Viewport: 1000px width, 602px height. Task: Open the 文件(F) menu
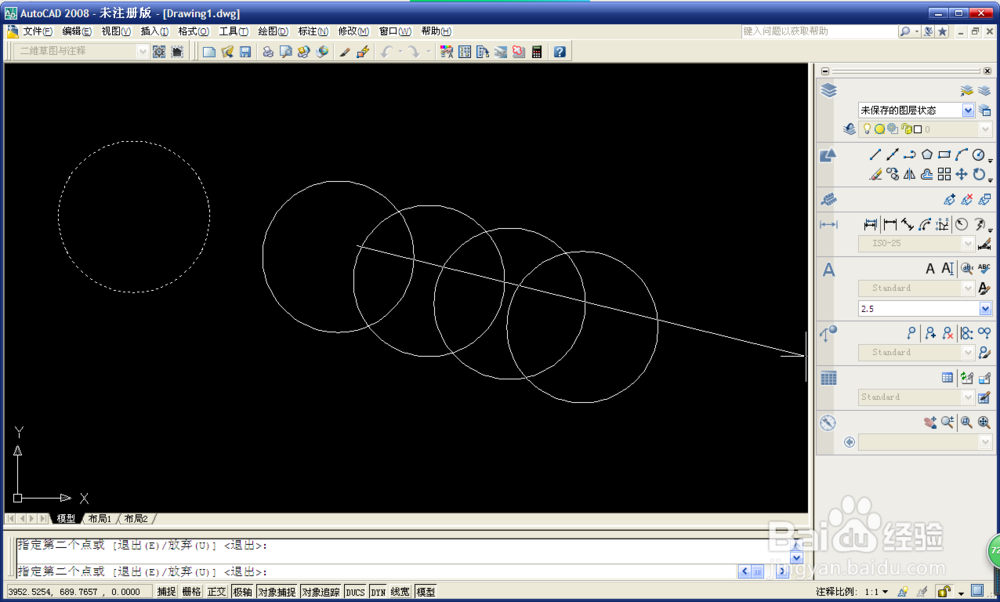(x=37, y=31)
